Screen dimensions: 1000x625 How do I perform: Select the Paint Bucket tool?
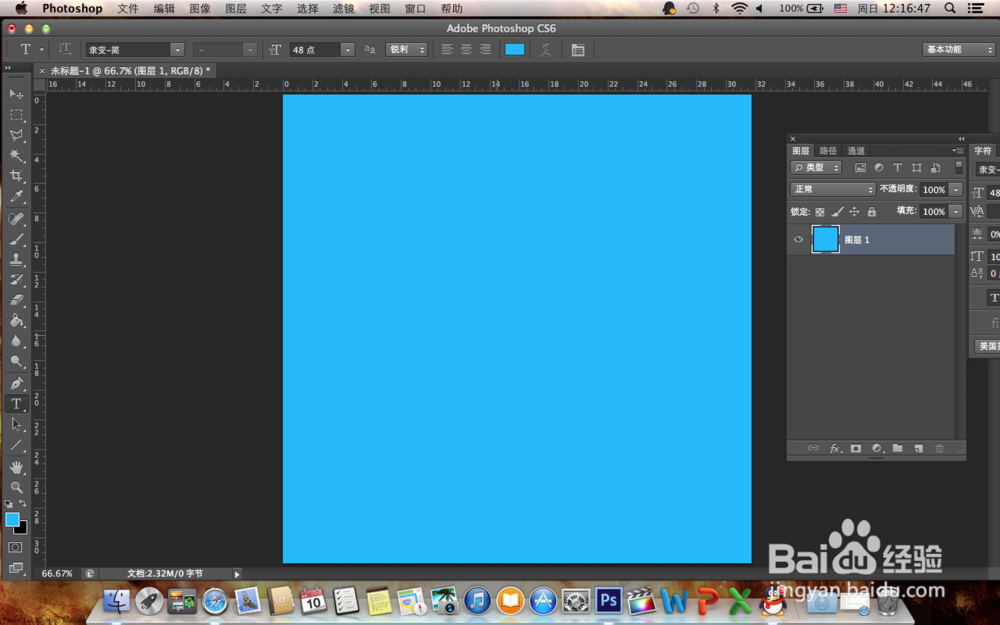pyautogui.click(x=17, y=320)
